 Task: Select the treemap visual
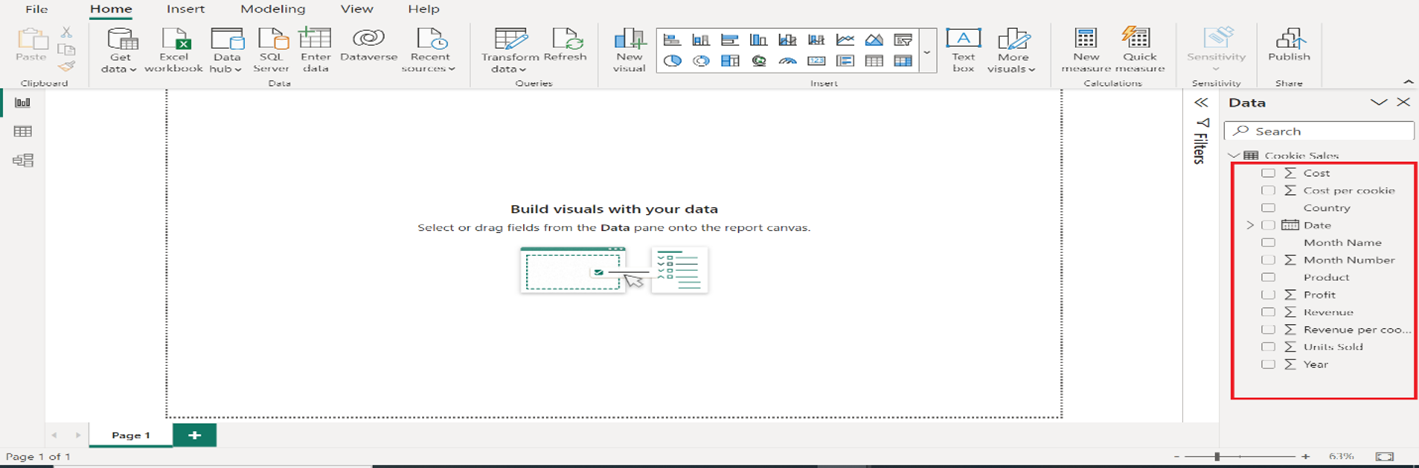click(x=730, y=61)
